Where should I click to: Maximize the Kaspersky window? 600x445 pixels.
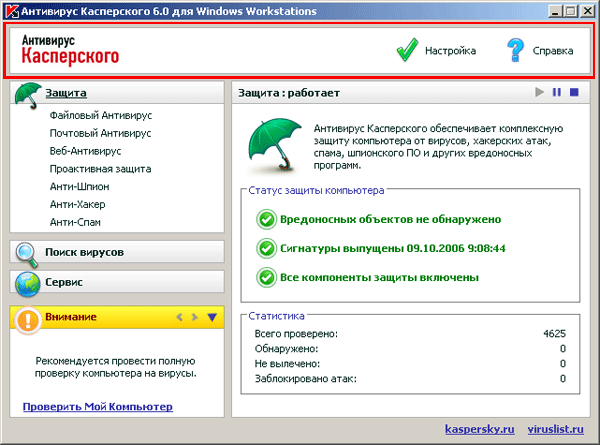coord(570,11)
